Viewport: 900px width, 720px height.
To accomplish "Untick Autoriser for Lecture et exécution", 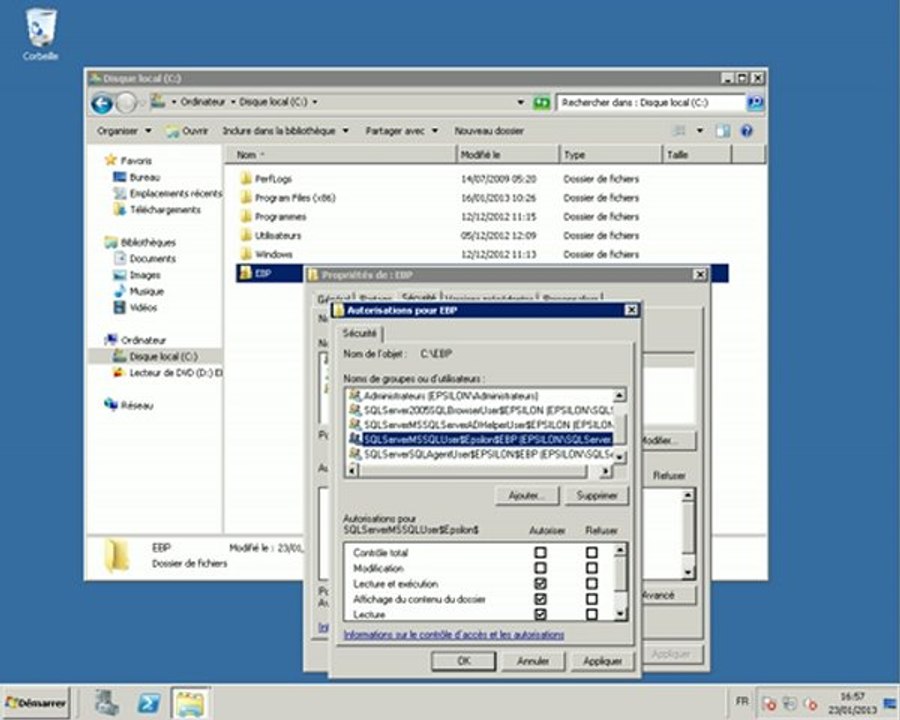I will 540,583.
